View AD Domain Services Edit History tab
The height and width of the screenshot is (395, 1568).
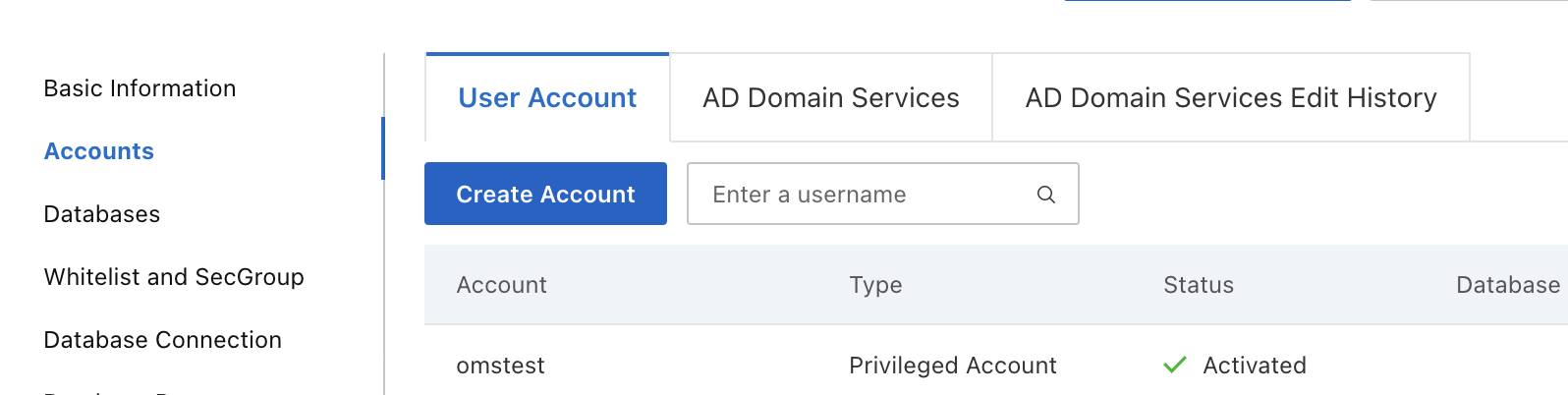(x=1231, y=98)
